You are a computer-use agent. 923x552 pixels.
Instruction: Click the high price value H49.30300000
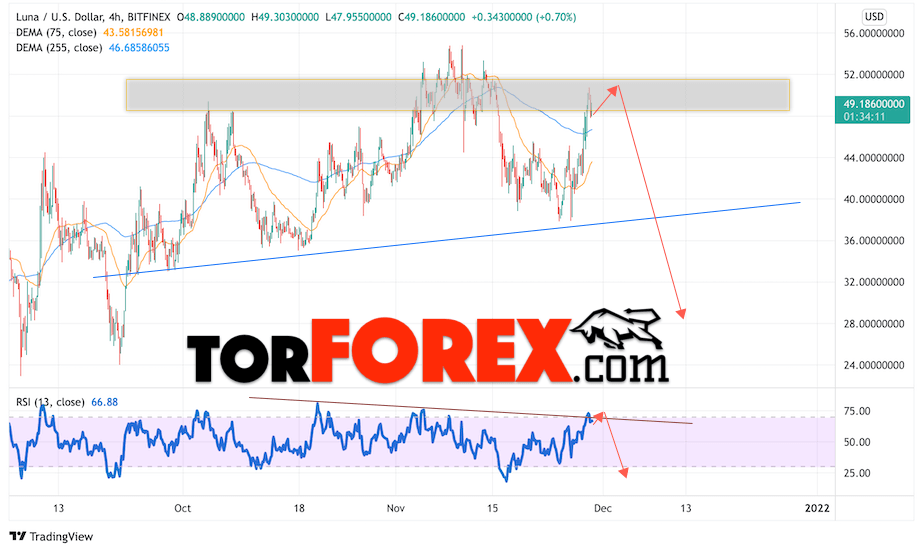285,17
